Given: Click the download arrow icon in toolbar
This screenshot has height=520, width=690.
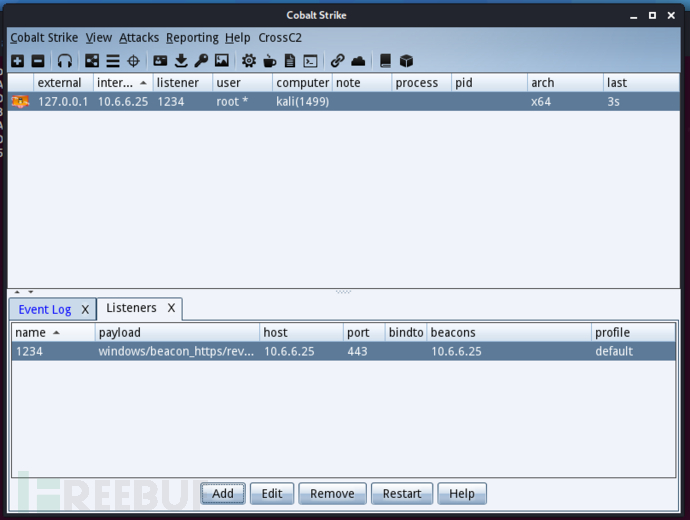Looking at the screenshot, I should [181, 61].
